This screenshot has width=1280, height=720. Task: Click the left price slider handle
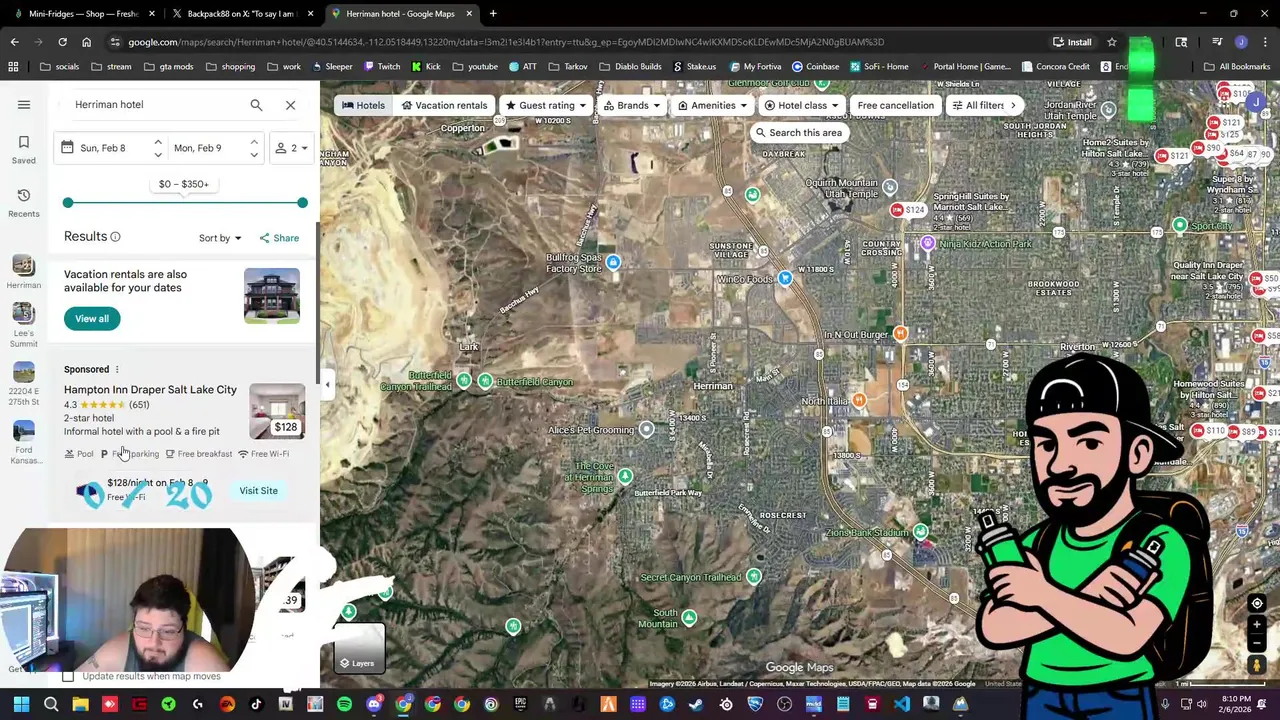pos(68,203)
